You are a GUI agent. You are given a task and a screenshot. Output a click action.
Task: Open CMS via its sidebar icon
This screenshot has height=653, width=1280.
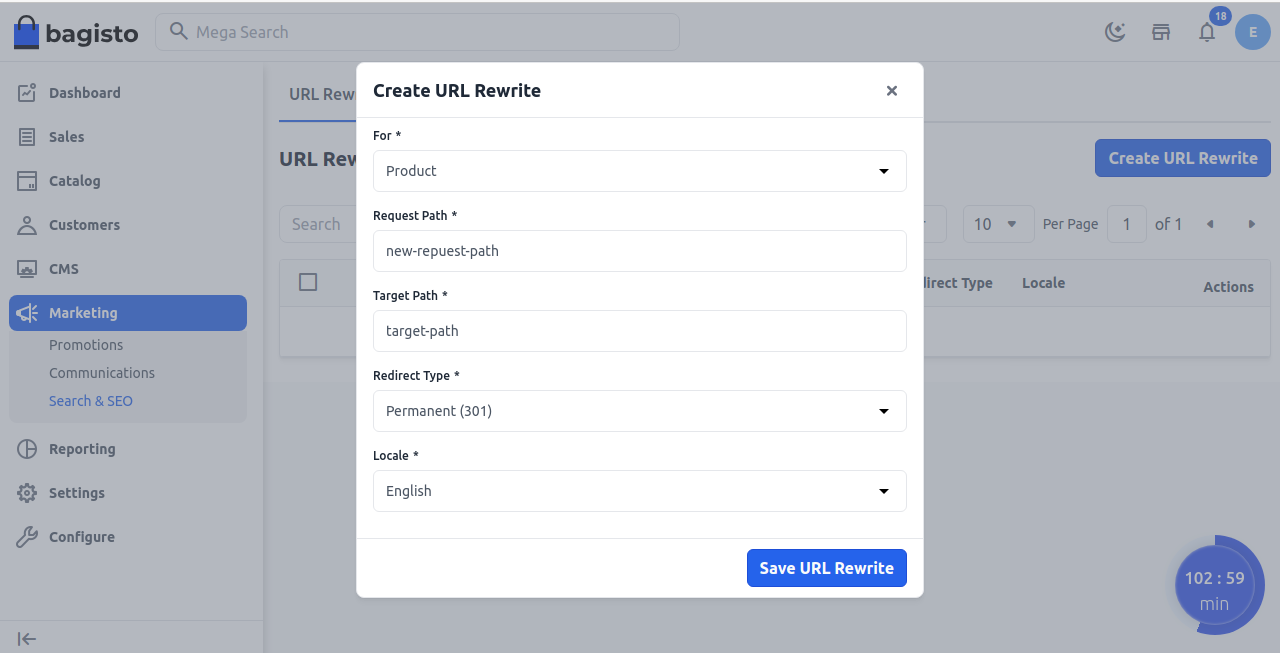(x=26, y=268)
